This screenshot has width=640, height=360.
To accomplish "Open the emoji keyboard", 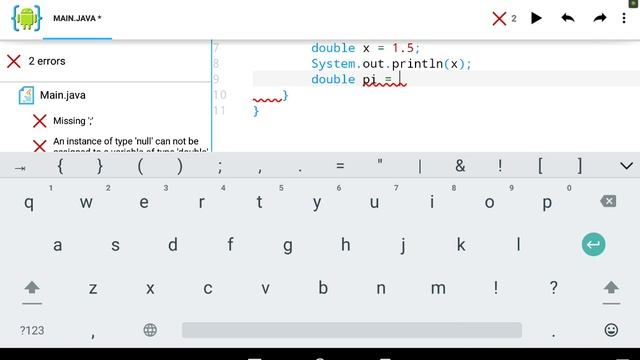I will coord(611,330).
